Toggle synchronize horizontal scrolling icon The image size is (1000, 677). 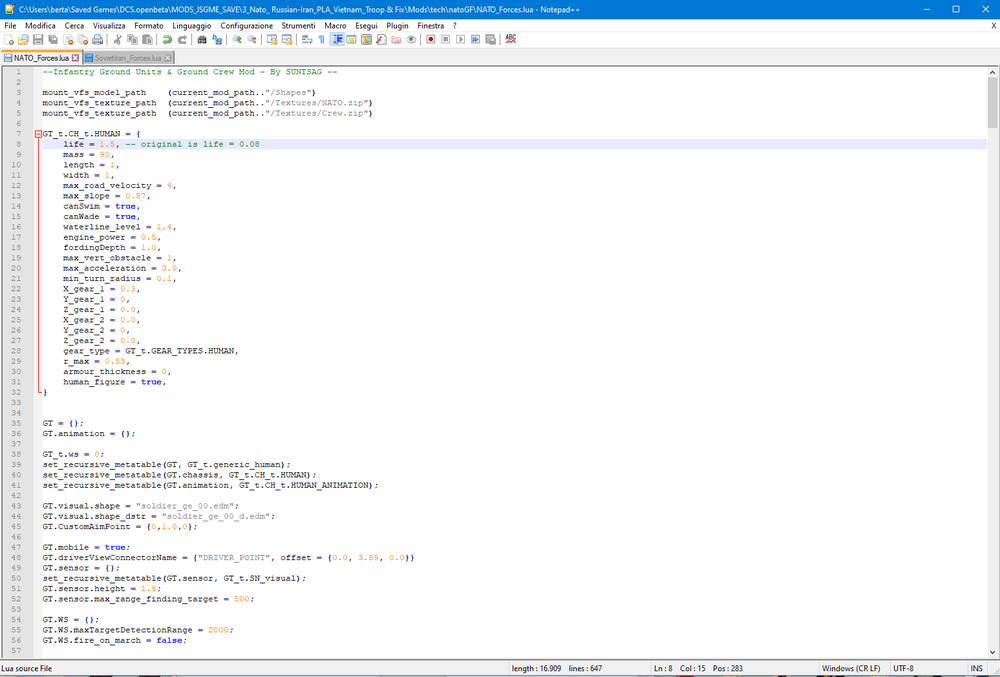[286, 40]
